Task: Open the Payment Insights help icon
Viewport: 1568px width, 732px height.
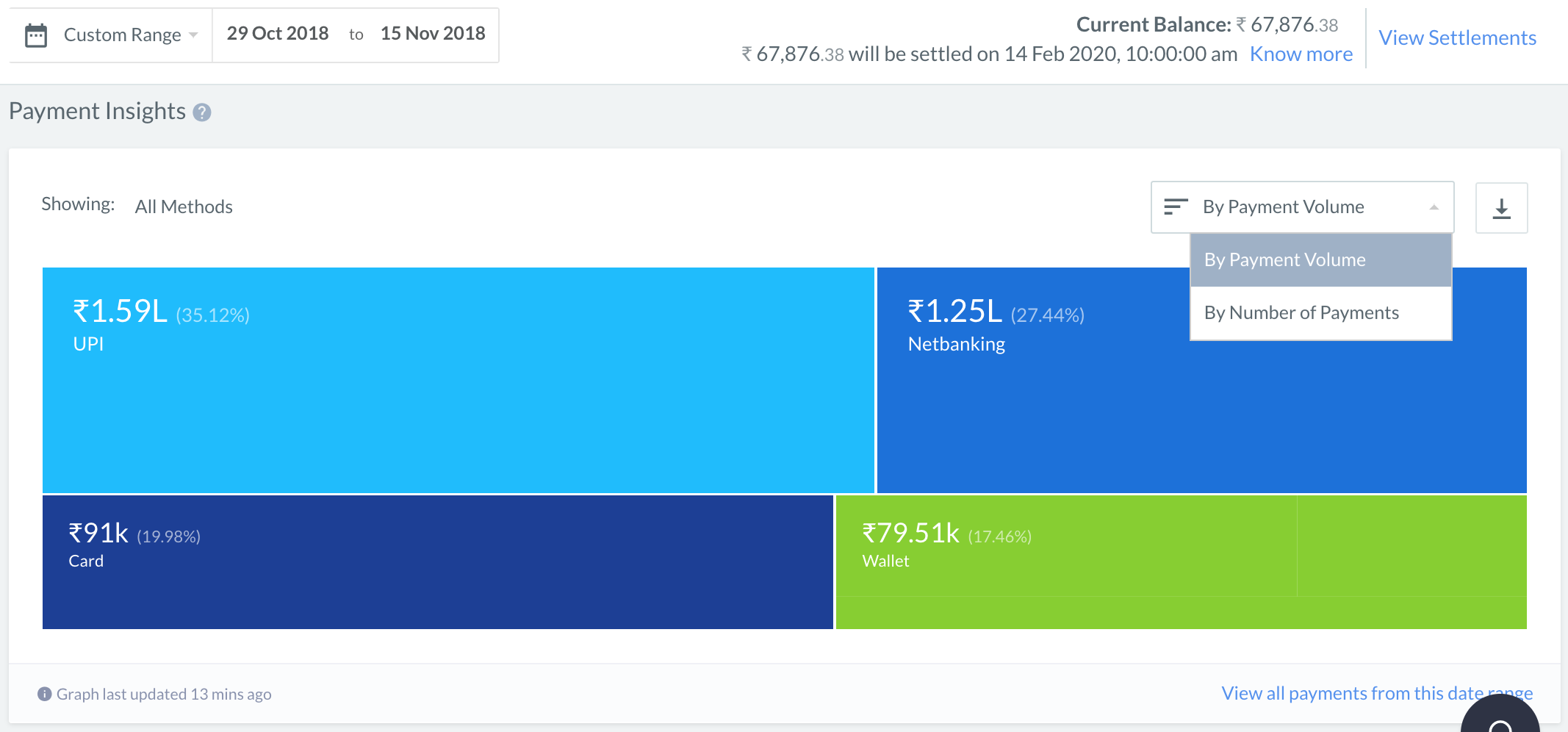Action: [202, 112]
